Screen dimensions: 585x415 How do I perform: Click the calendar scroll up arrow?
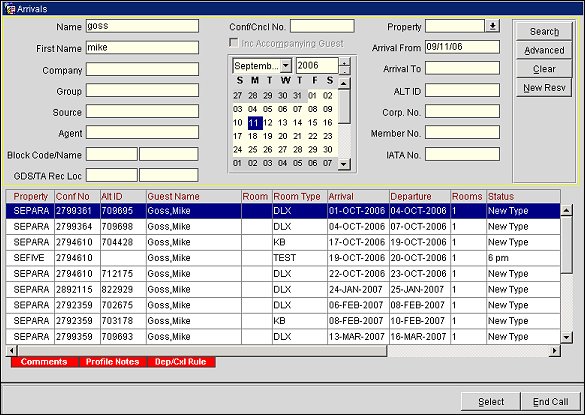point(344,83)
